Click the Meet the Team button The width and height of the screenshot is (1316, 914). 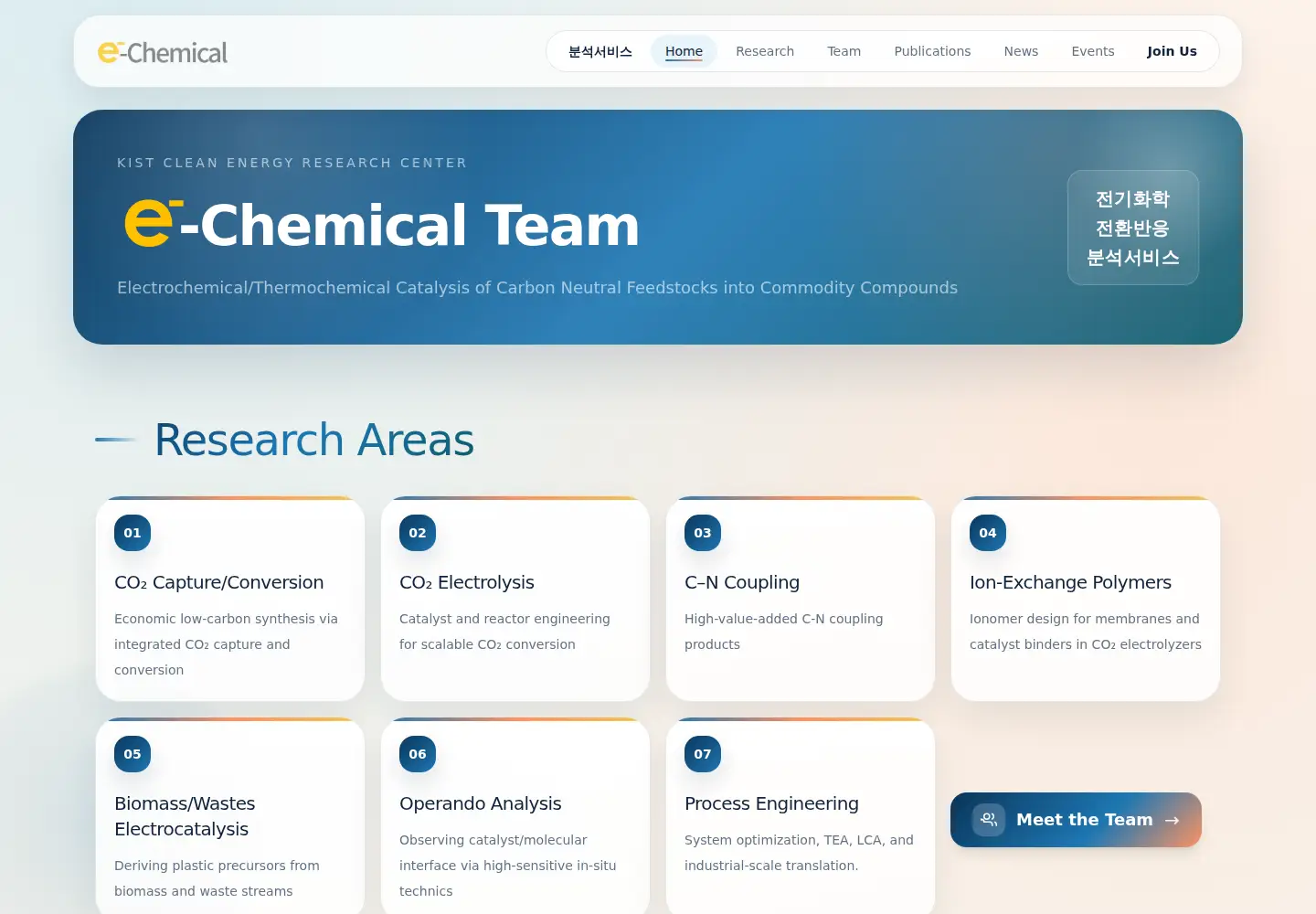click(1076, 820)
